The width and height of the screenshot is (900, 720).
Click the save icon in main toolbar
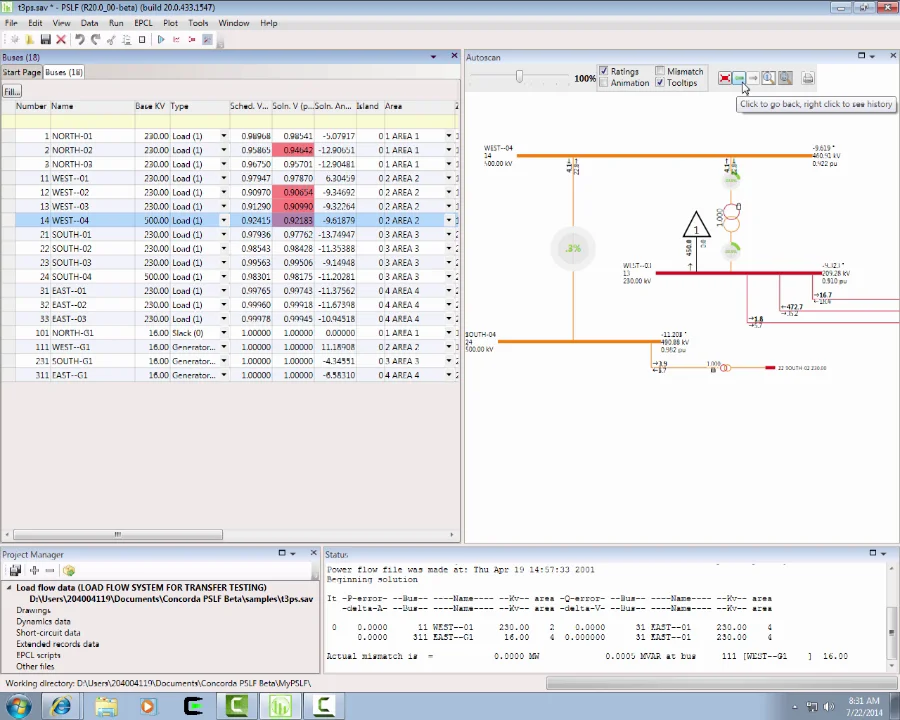pos(45,40)
